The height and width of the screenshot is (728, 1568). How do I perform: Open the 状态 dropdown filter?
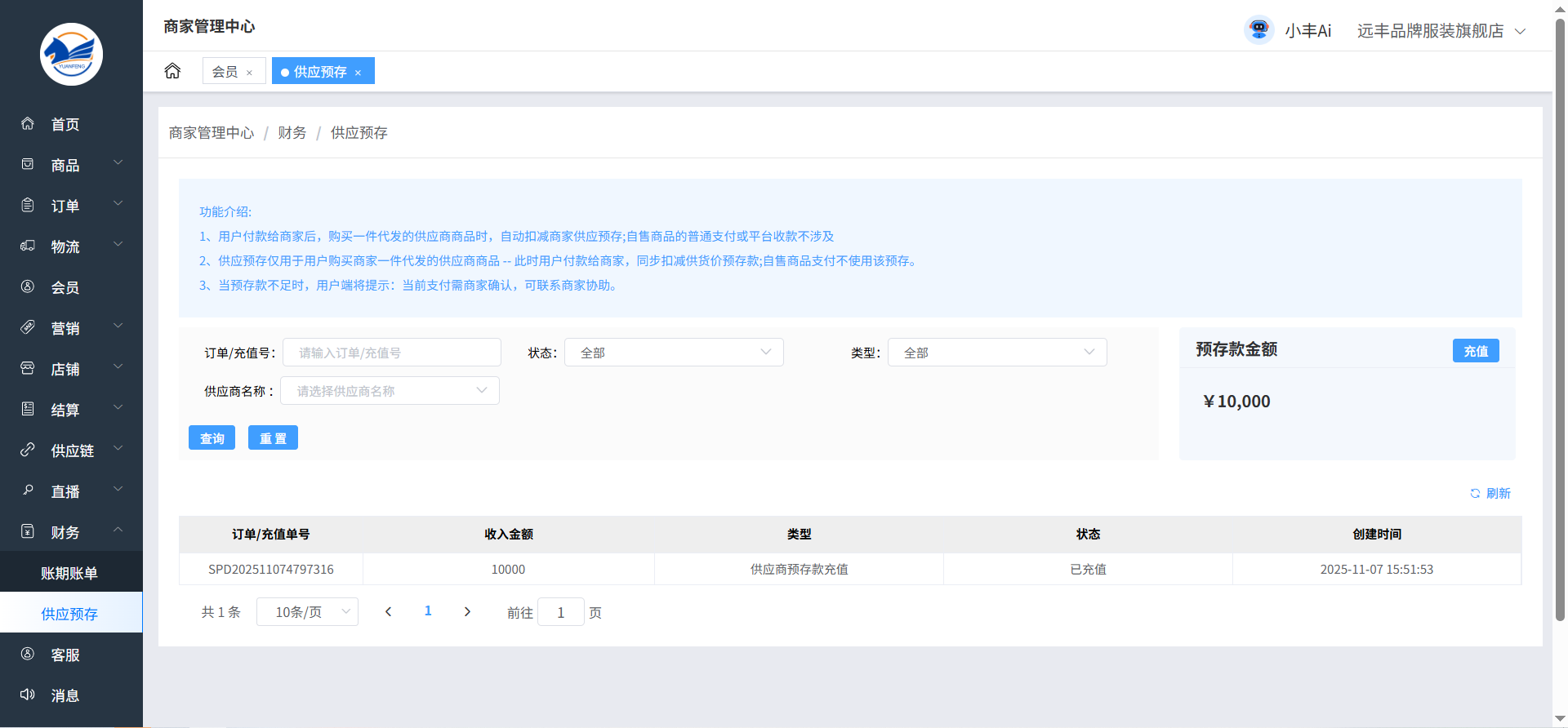click(674, 353)
